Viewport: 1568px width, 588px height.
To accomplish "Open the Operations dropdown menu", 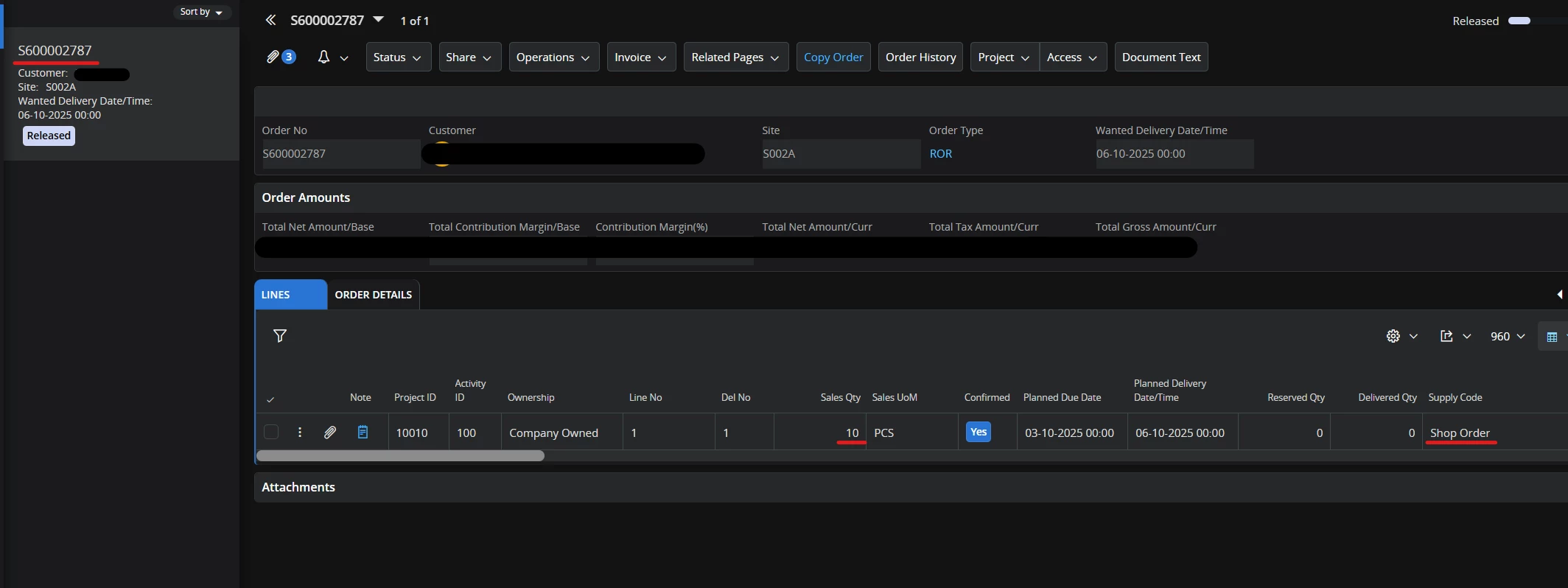I will [x=553, y=57].
